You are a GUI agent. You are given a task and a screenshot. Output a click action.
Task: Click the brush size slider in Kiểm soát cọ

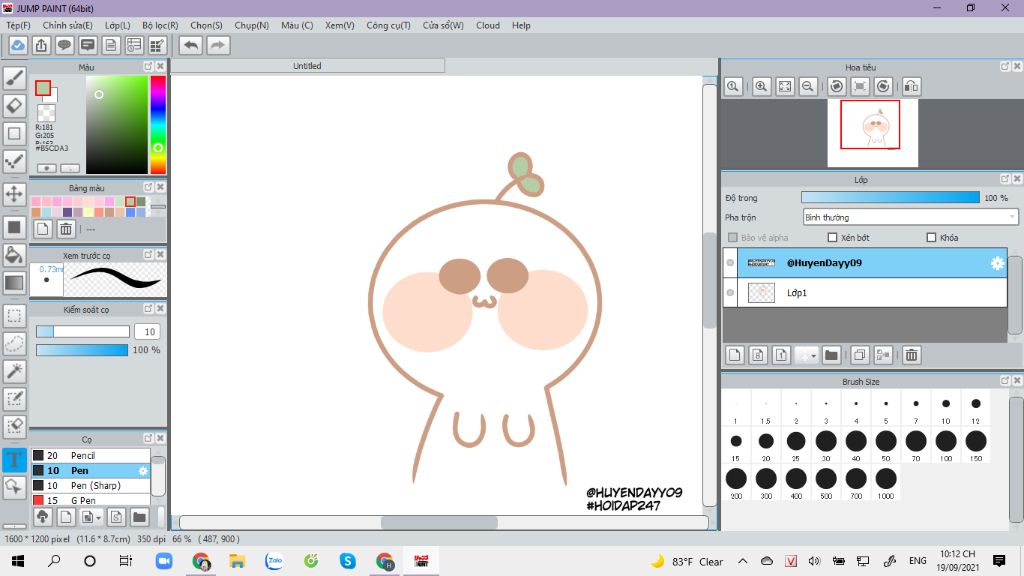(x=82, y=332)
